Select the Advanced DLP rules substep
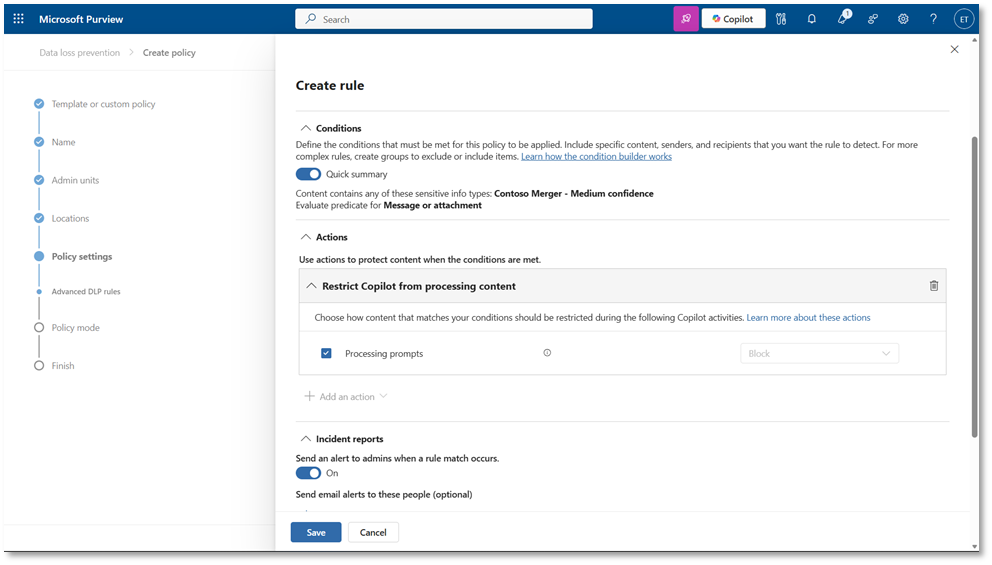This screenshot has height=565, width=992. (86, 292)
